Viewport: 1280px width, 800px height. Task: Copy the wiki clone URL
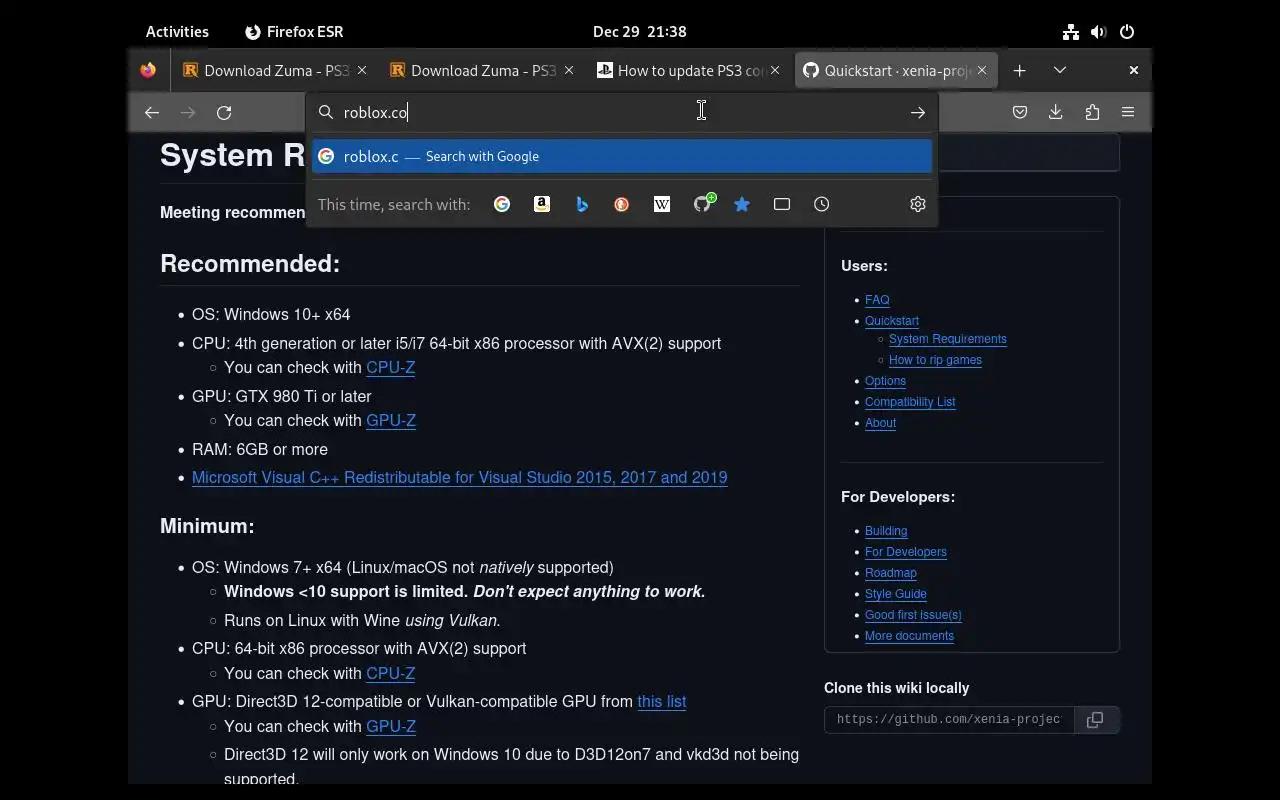[1095, 720]
